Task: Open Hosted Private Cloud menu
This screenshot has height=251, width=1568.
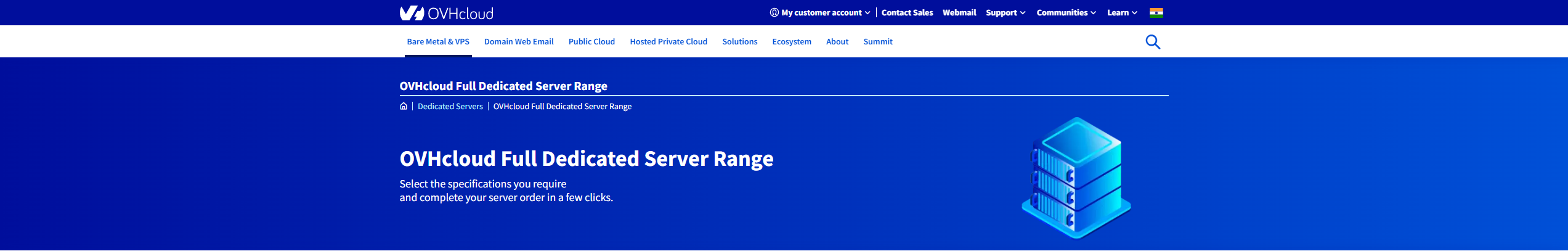Action: pos(668,42)
